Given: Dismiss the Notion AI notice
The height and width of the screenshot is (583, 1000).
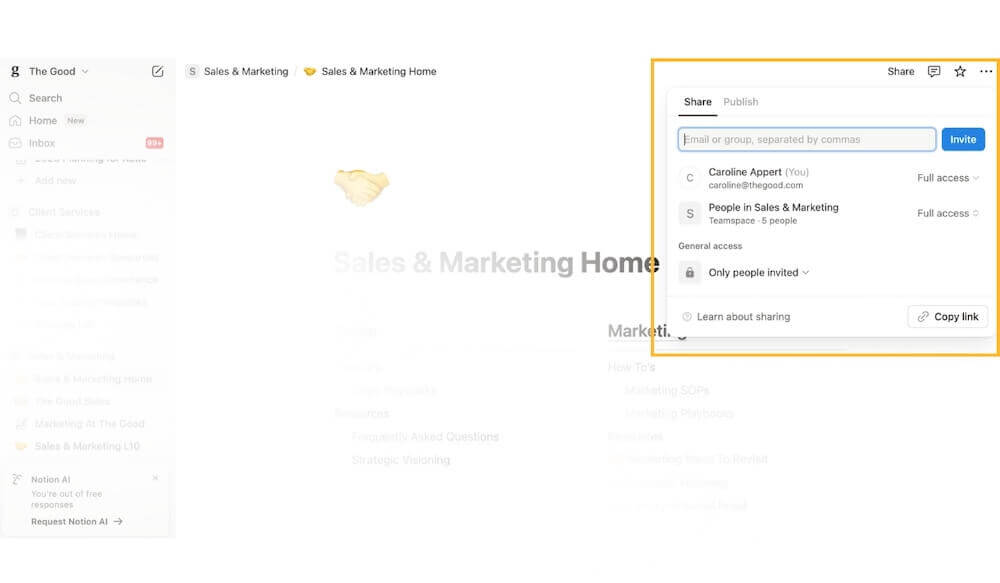Looking at the screenshot, I should coord(156,478).
